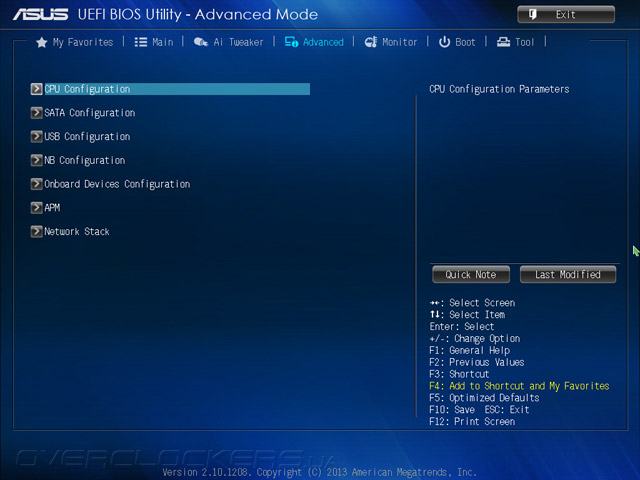Click the 'UEFI BIOS Utility - Advanced Mode' title
This screenshot has width=640, height=480.
click(198, 15)
